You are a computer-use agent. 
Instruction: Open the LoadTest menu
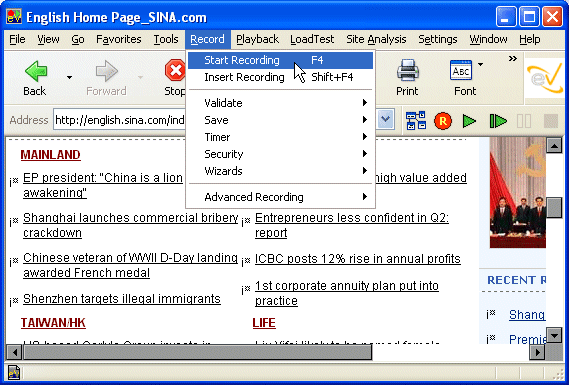click(312, 39)
